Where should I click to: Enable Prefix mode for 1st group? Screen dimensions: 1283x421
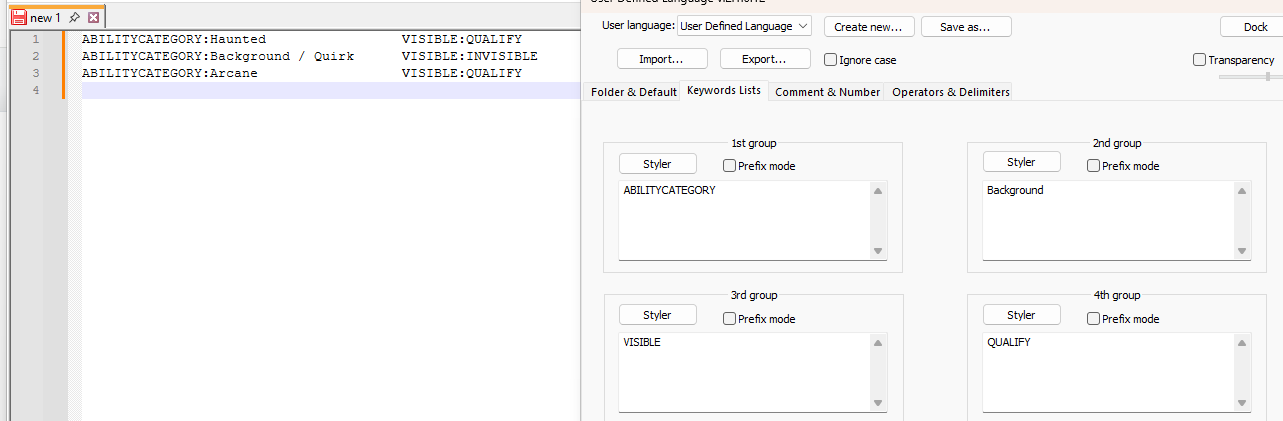pyautogui.click(x=729, y=166)
